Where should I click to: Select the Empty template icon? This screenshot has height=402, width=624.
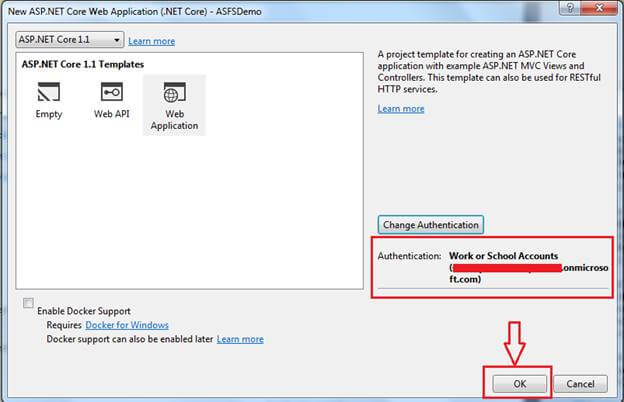[x=49, y=92]
